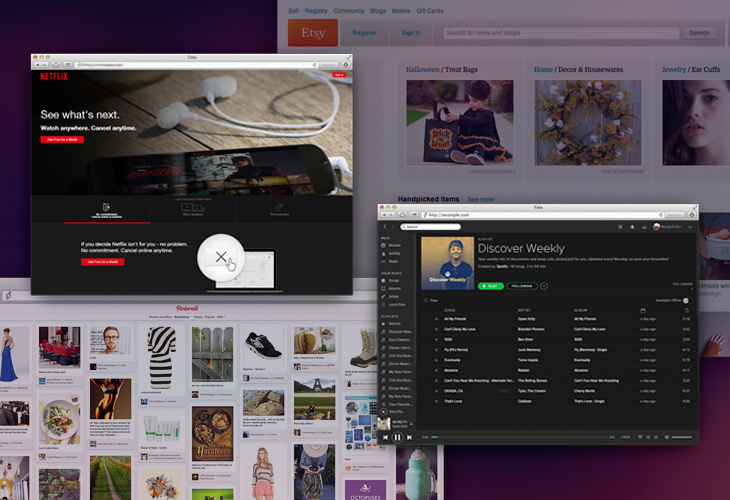
Task: Open Register on the Etsy page
Action: (365, 33)
